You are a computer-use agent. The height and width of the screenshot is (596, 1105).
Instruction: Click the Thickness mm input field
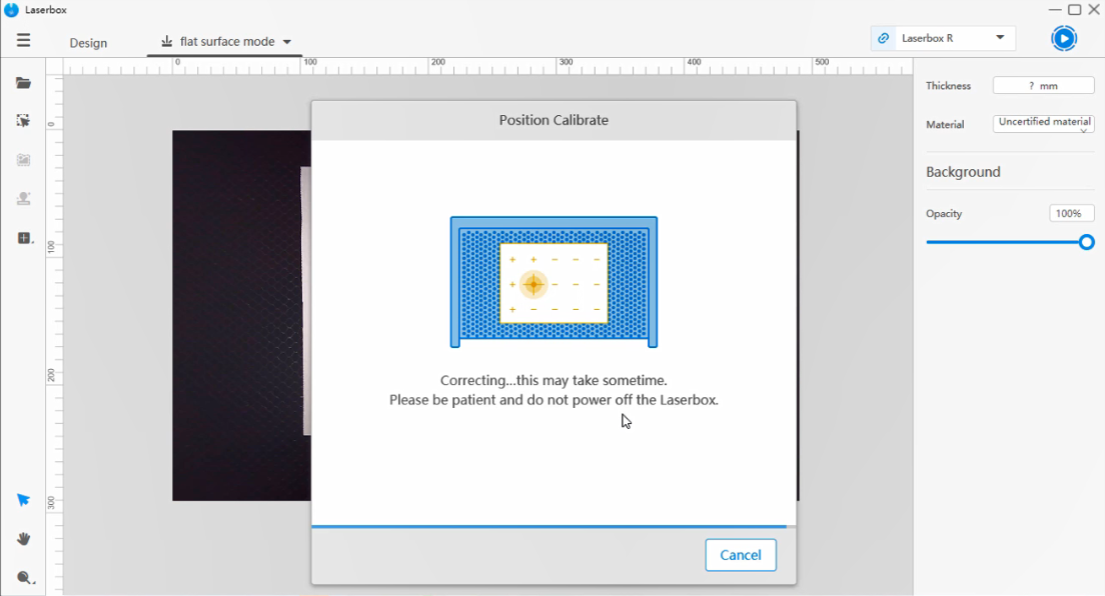(1044, 85)
